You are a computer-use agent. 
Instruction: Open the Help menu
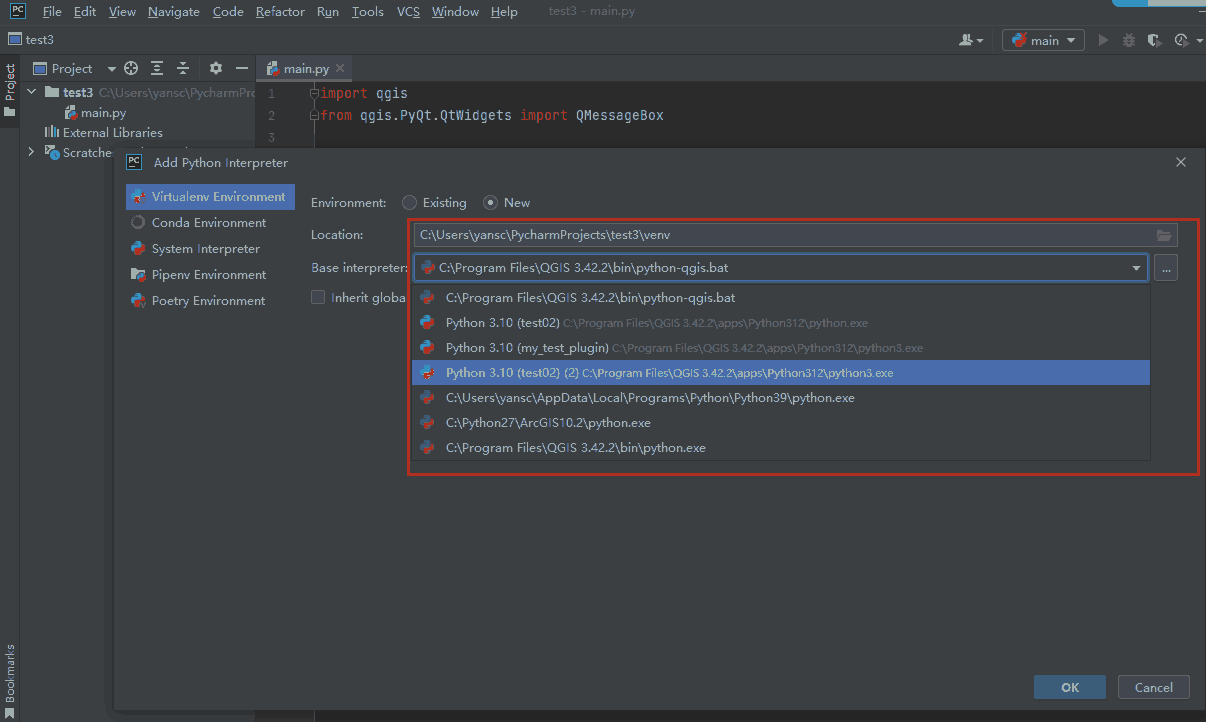504,12
